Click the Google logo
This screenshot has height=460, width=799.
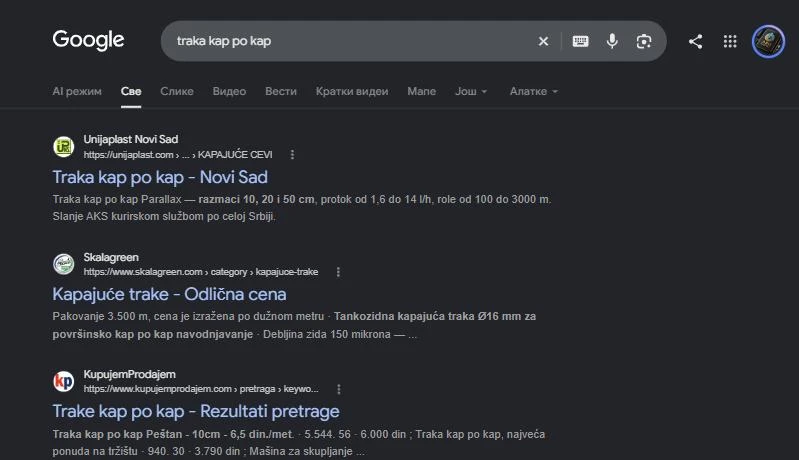coord(88,40)
